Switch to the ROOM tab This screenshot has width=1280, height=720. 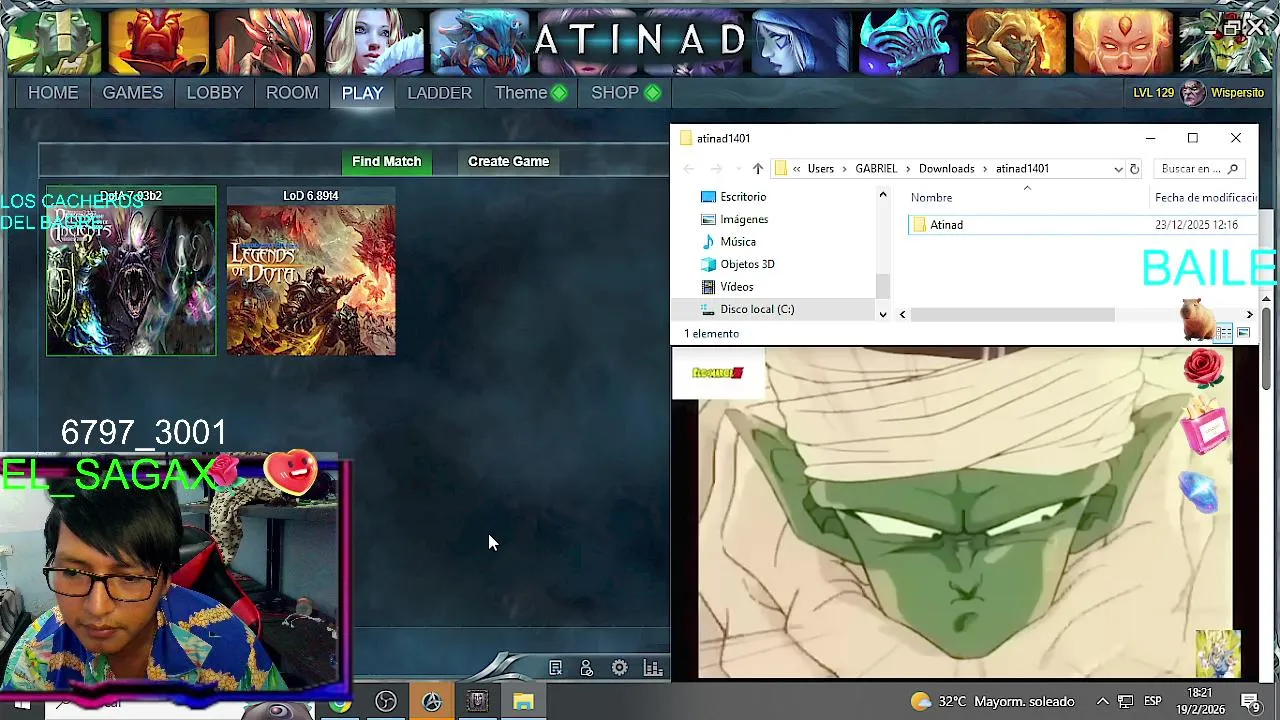(x=292, y=93)
